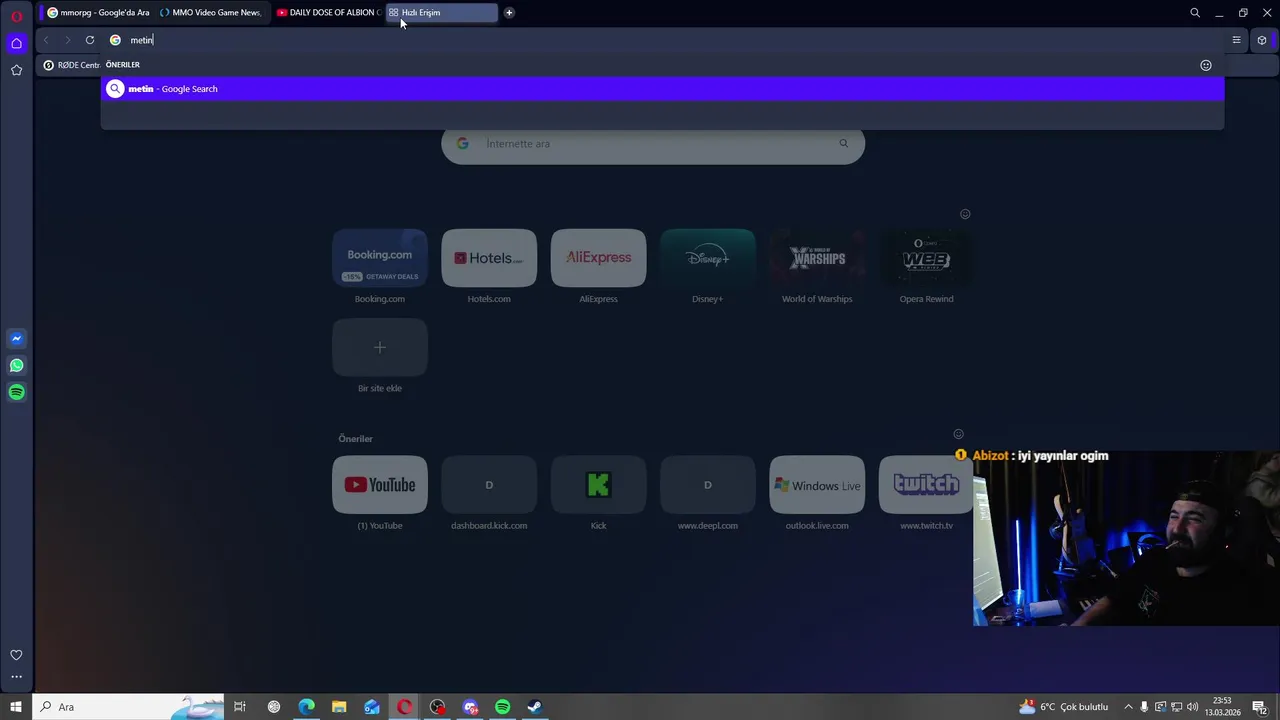Open Messenger in the Opera sidebar
The width and height of the screenshot is (1280, 720).
coord(16,339)
